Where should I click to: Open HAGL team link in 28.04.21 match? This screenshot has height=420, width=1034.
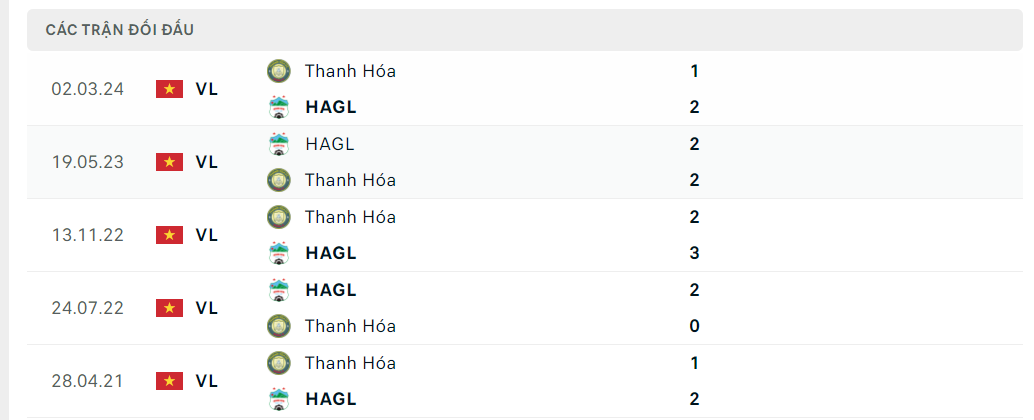[x=331, y=399]
